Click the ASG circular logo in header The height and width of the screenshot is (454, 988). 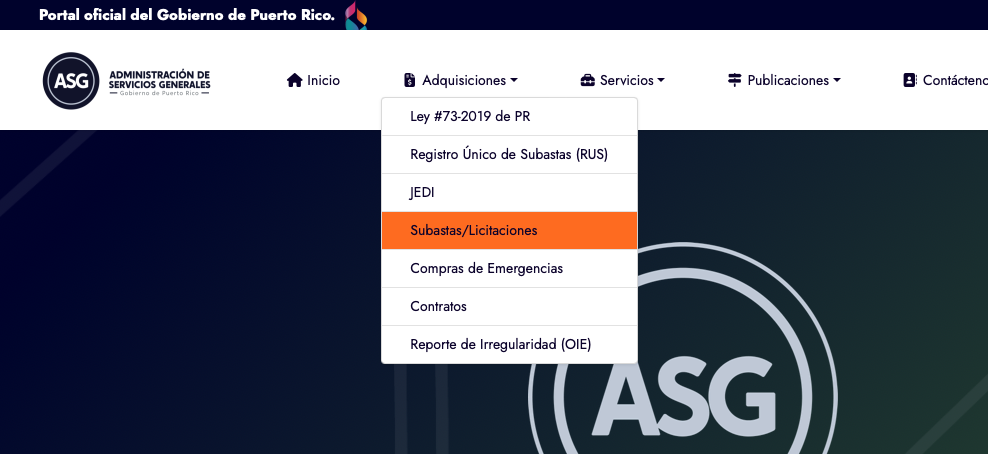71,81
